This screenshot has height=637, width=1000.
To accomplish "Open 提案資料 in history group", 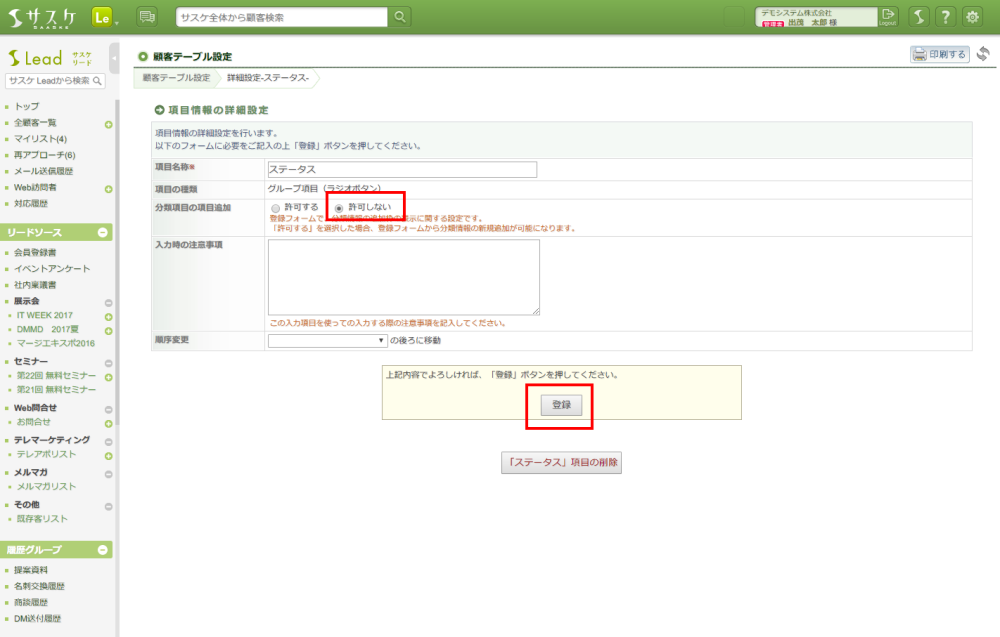I will click(31, 570).
